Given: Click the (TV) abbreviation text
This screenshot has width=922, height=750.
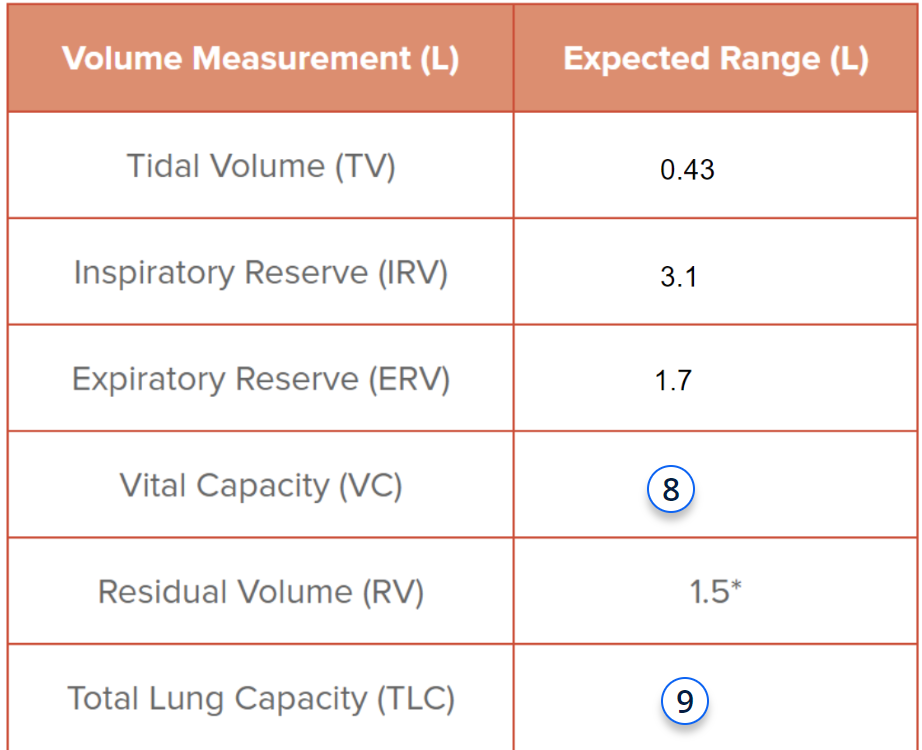Looking at the screenshot, I should (x=364, y=166).
